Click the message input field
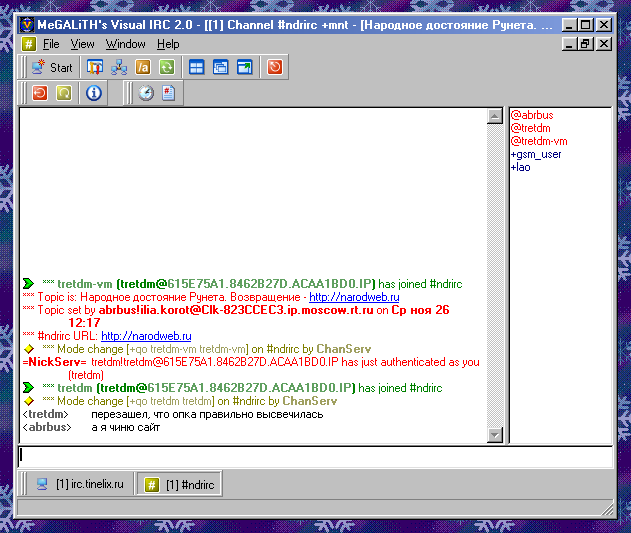Viewport: 631px width, 533px height. tap(315, 456)
